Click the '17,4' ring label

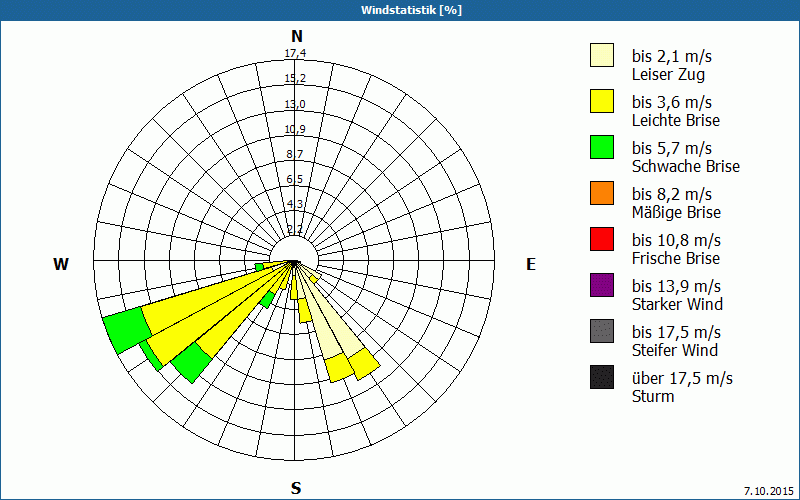295,53
